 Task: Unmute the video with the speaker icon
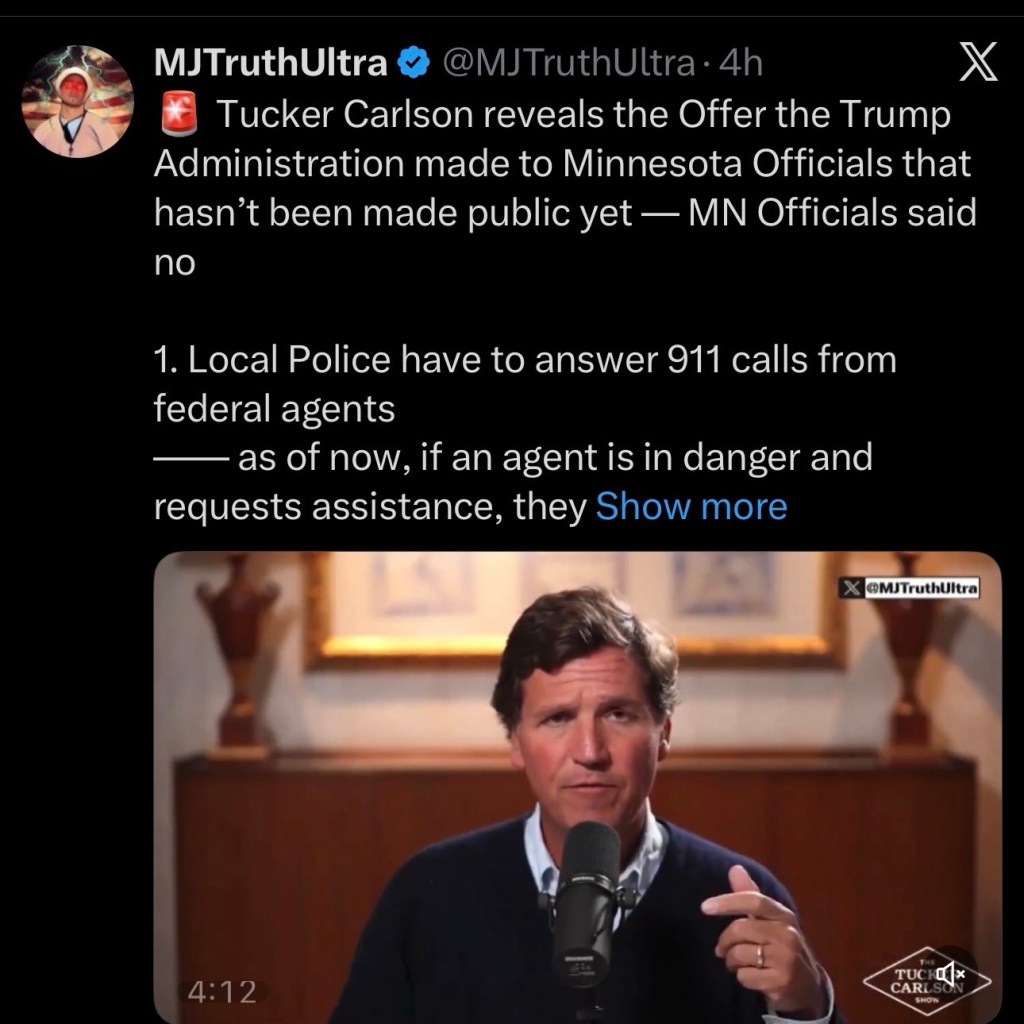coord(951,974)
